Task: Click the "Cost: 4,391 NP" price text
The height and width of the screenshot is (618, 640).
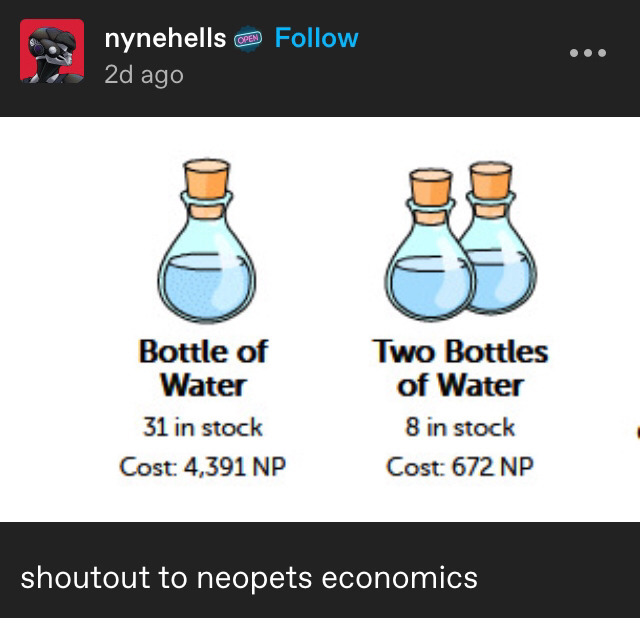Action: 203,467
